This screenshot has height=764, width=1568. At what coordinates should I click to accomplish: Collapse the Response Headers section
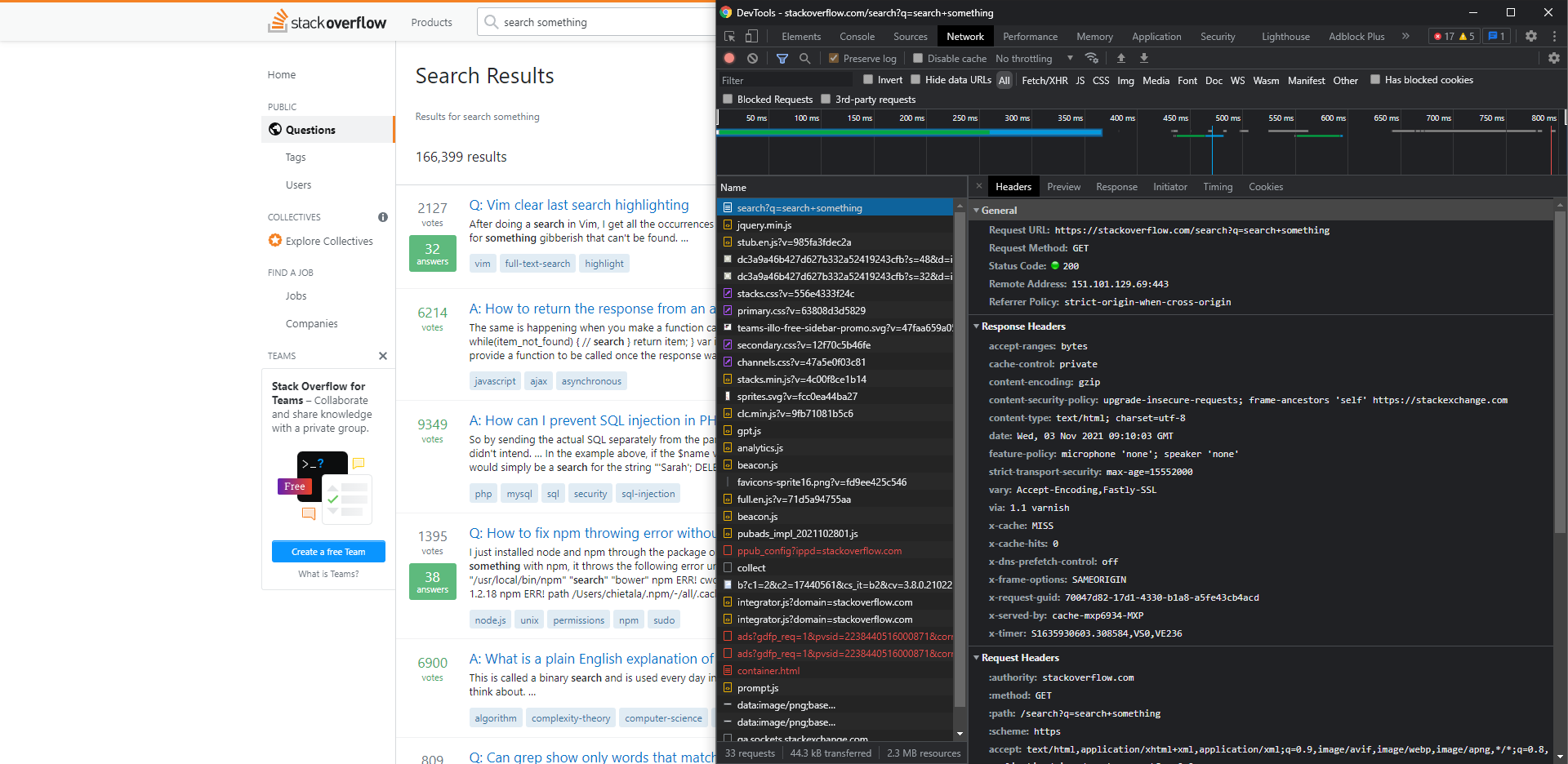click(x=976, y=326)
